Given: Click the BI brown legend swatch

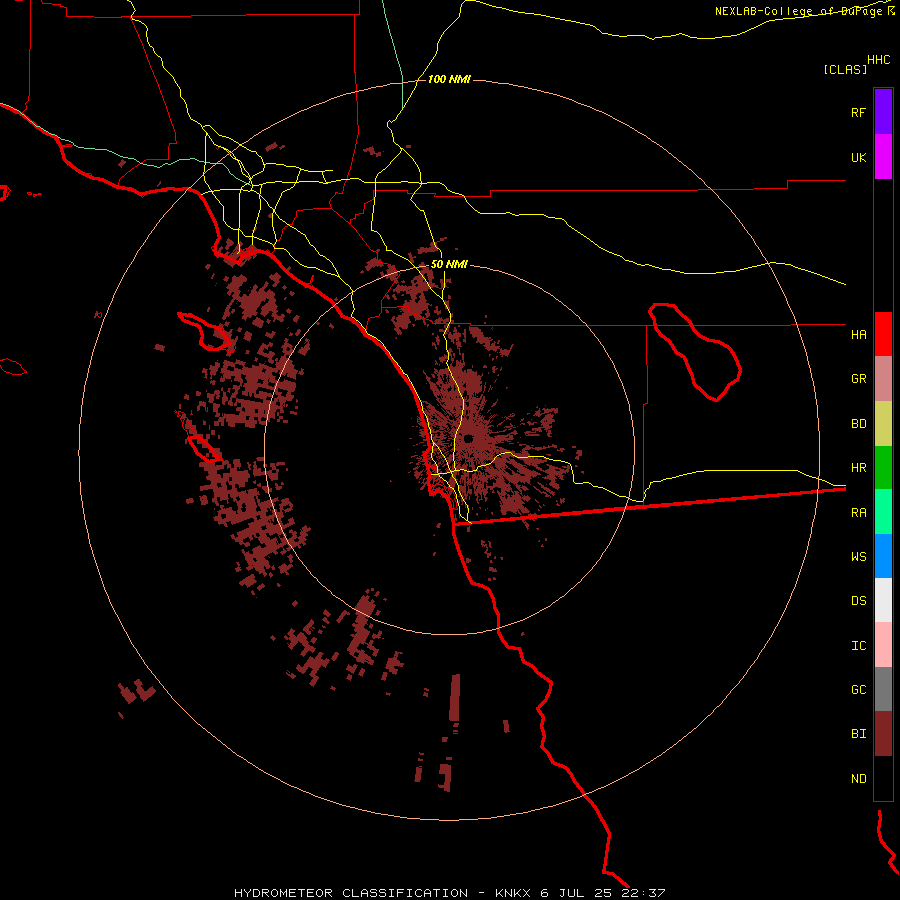Looking at the screenshot, I should point(883,734).
